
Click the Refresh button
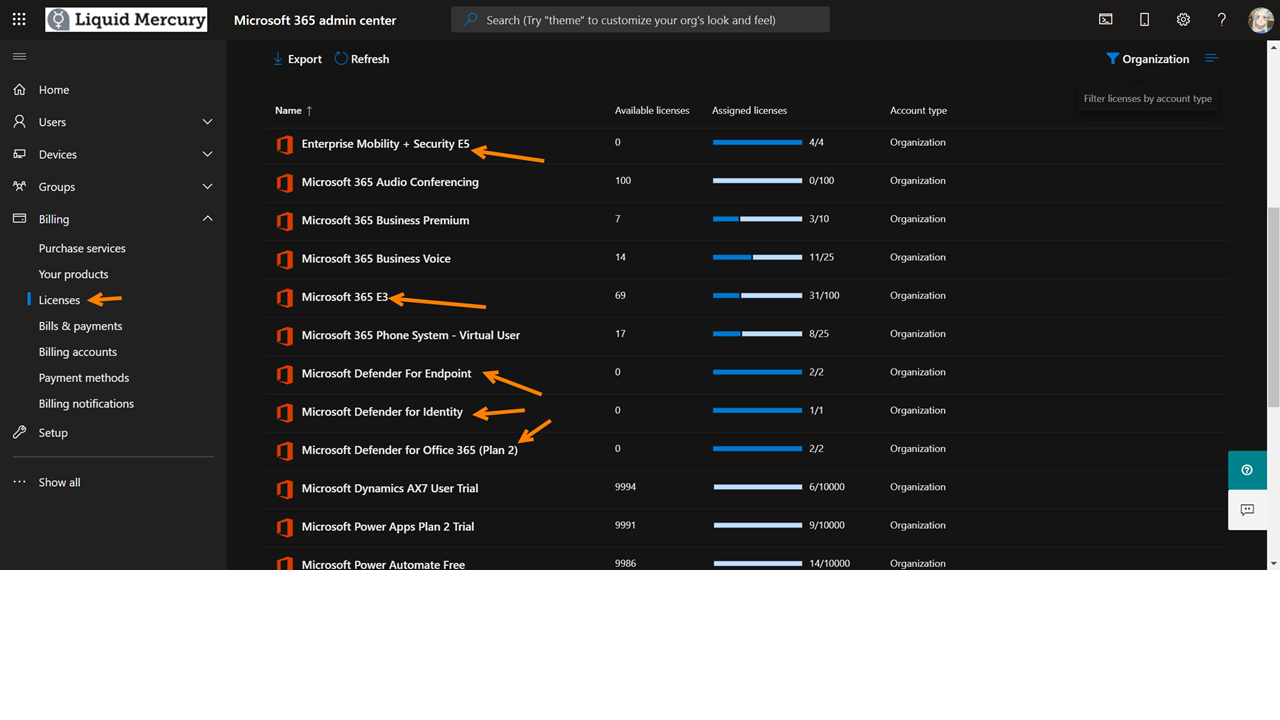tap(362, 59)
